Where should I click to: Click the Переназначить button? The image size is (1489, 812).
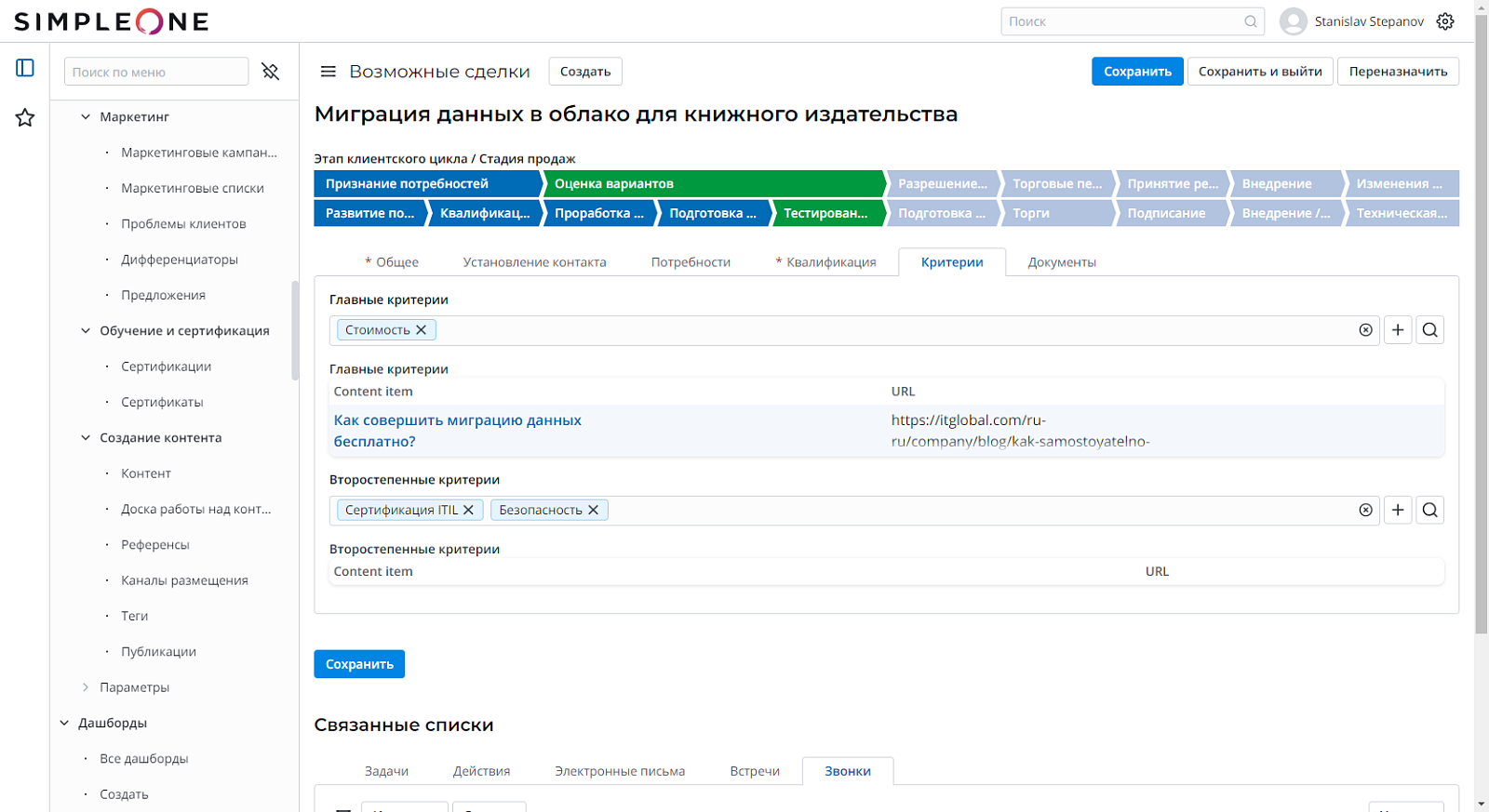(1398, 72)
